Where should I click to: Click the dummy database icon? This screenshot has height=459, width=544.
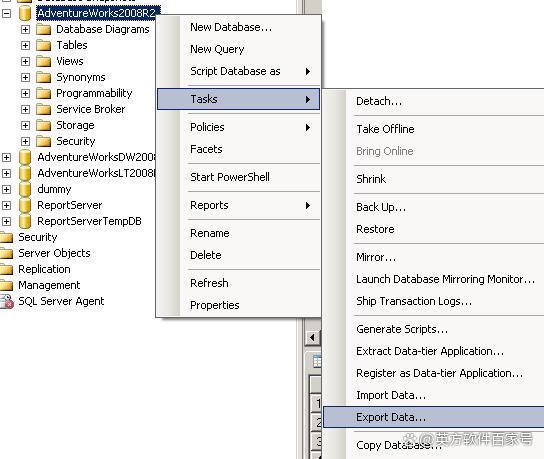[25, 189]
